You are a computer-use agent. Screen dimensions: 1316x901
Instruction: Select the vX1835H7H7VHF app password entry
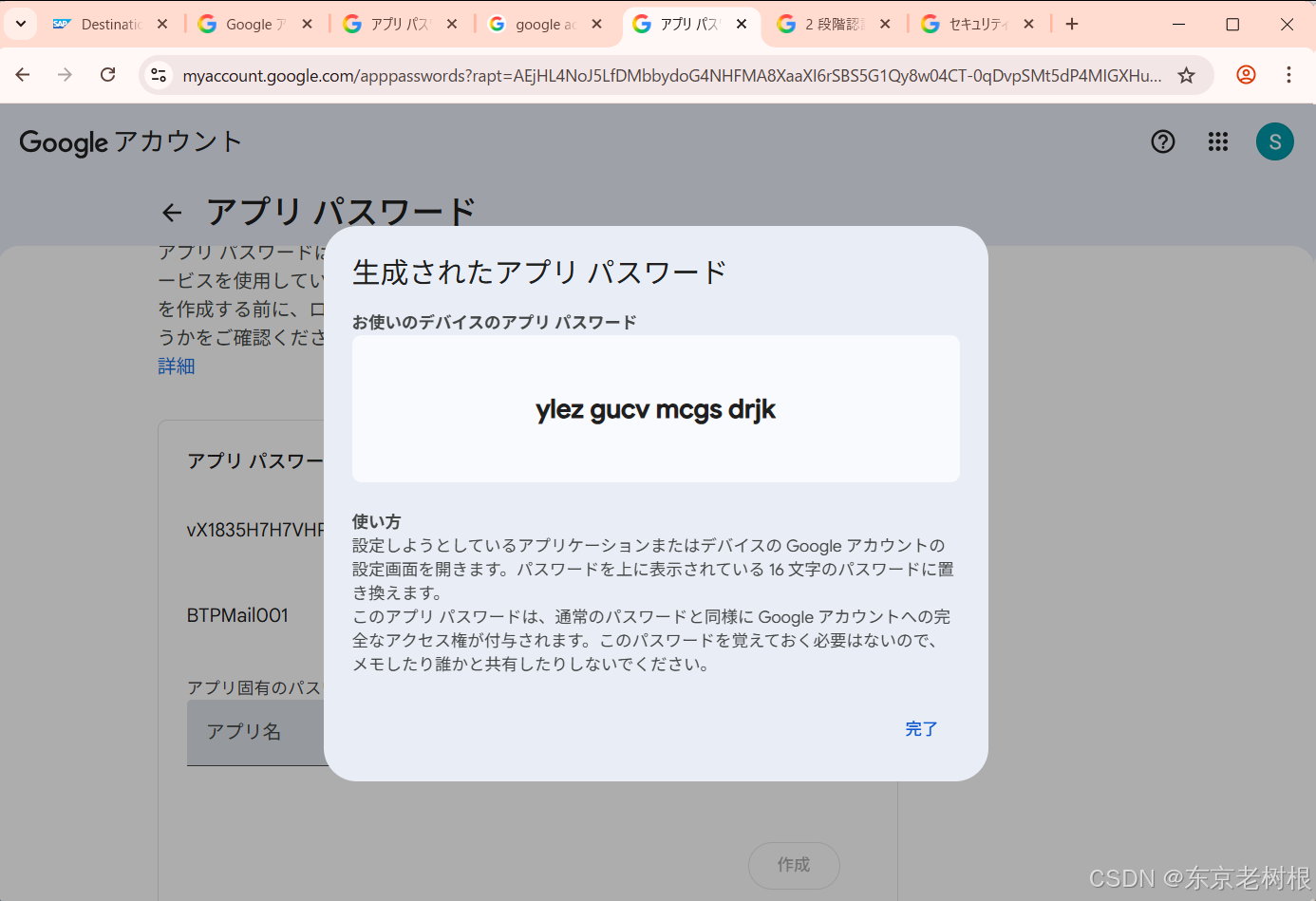pyautogui.click(x=255, y=530)
